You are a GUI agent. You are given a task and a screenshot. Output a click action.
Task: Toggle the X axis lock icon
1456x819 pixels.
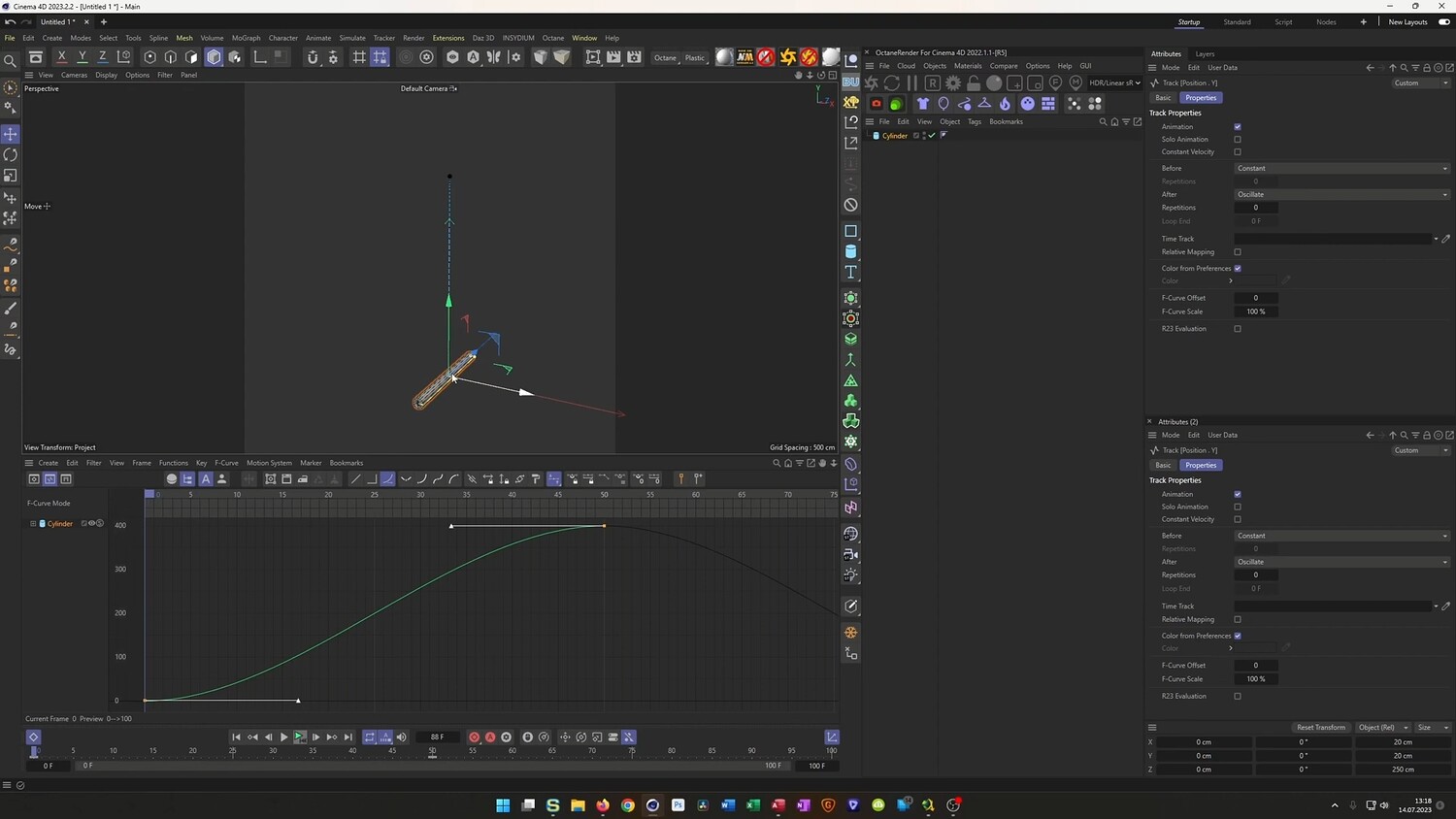click(x=61, y=57)
